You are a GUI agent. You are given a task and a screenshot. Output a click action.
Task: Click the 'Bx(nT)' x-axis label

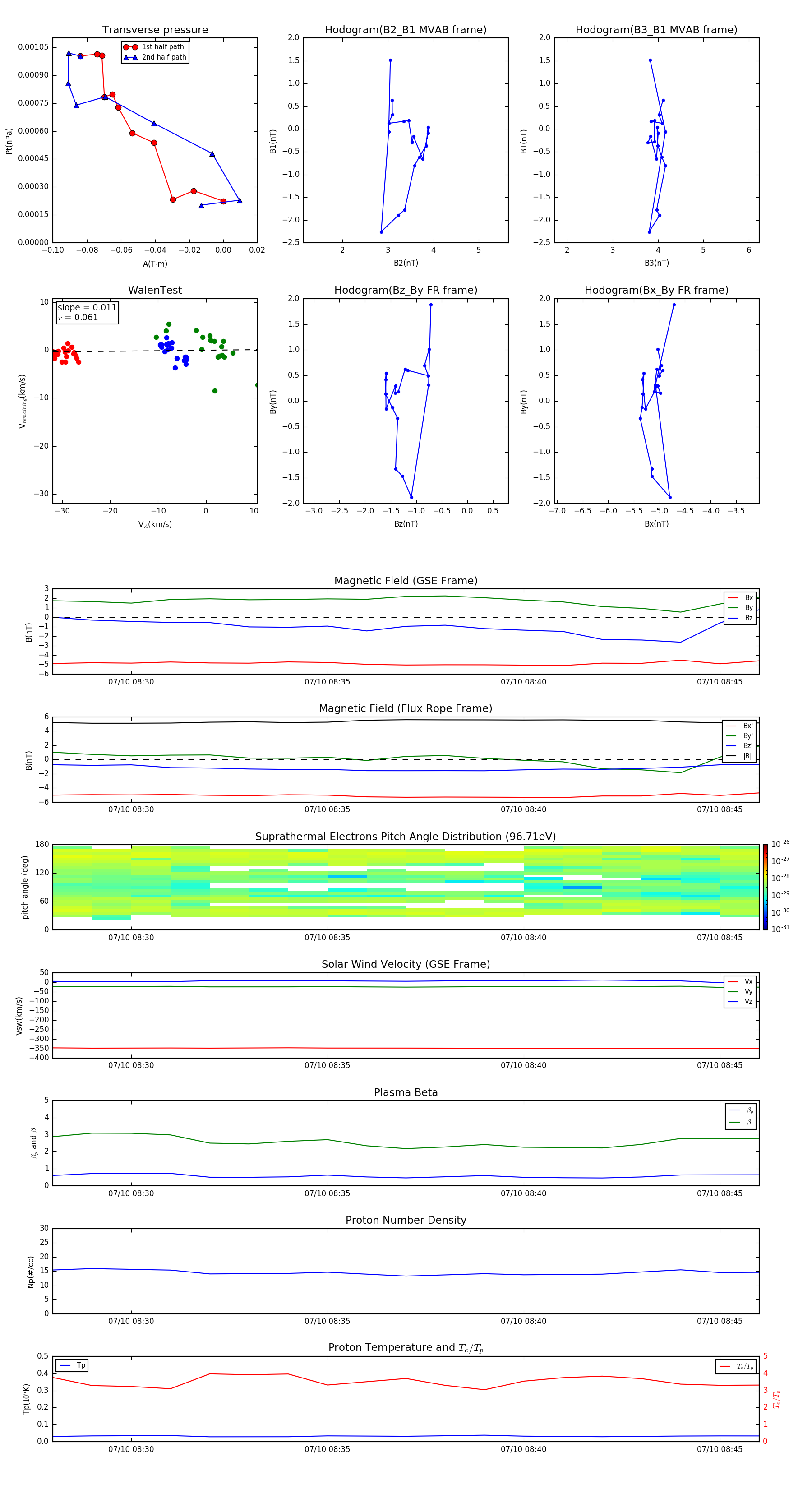pos(656,524)
